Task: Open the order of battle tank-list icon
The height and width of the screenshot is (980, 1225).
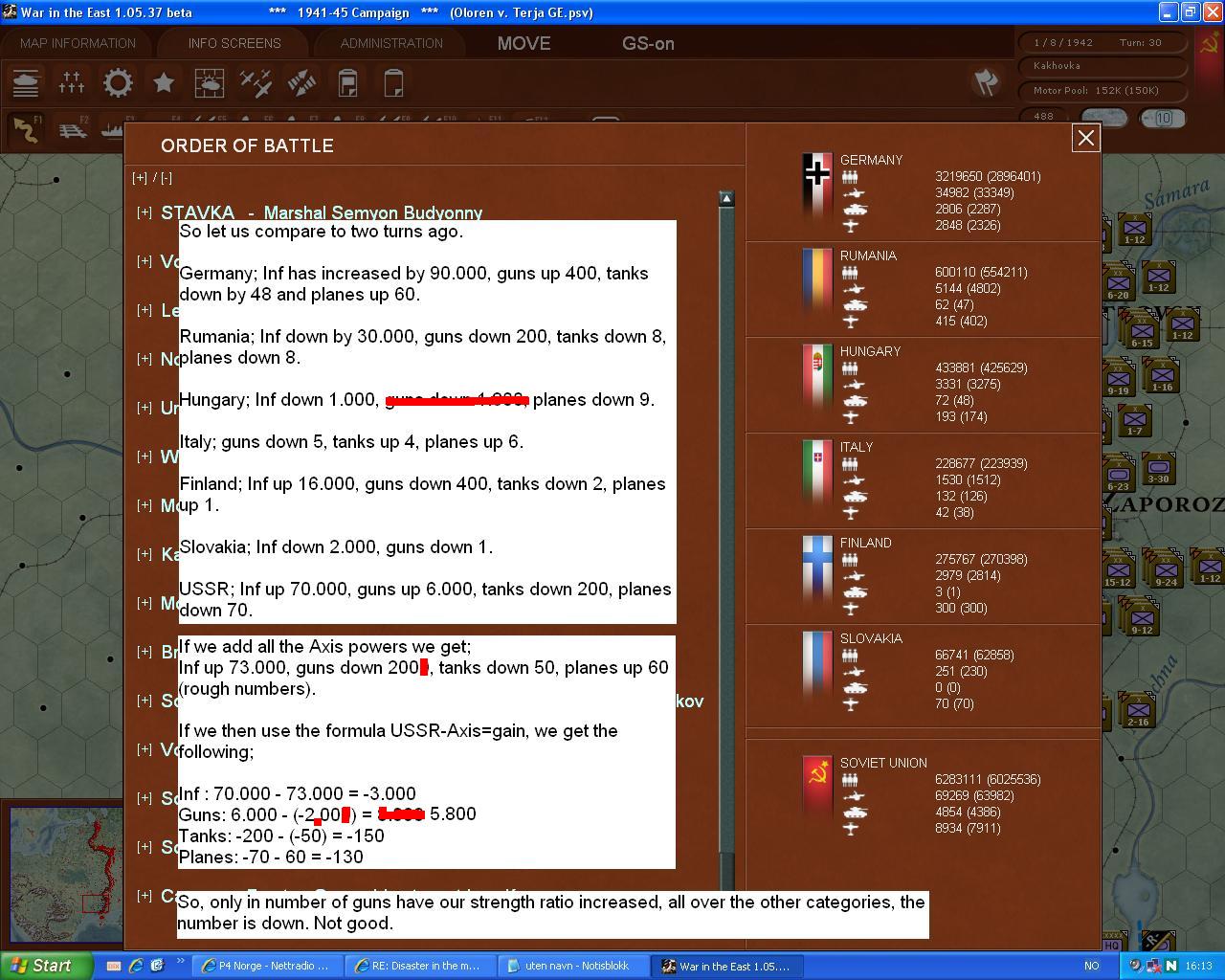Action: [x=26, y=83]
